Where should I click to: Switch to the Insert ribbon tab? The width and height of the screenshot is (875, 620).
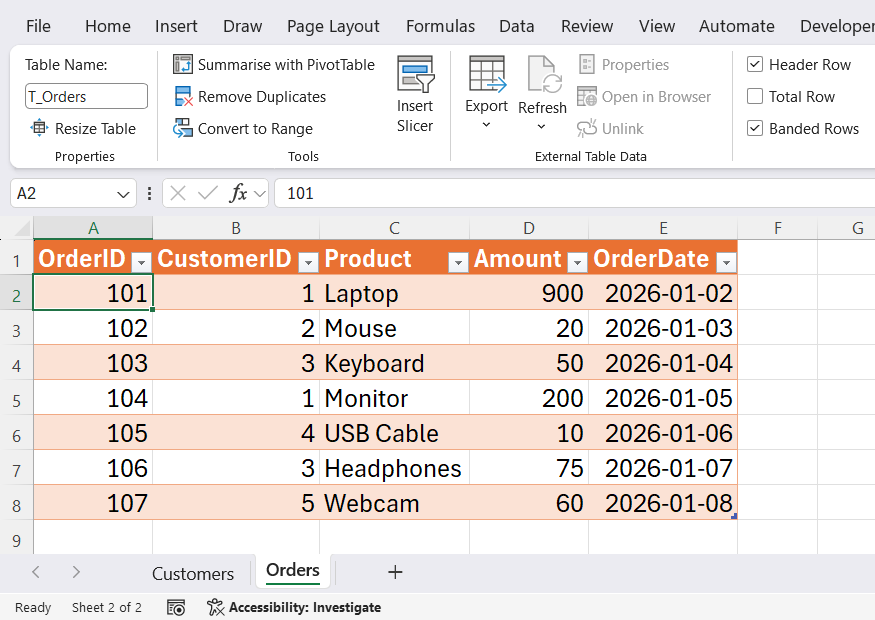point(176,26)
